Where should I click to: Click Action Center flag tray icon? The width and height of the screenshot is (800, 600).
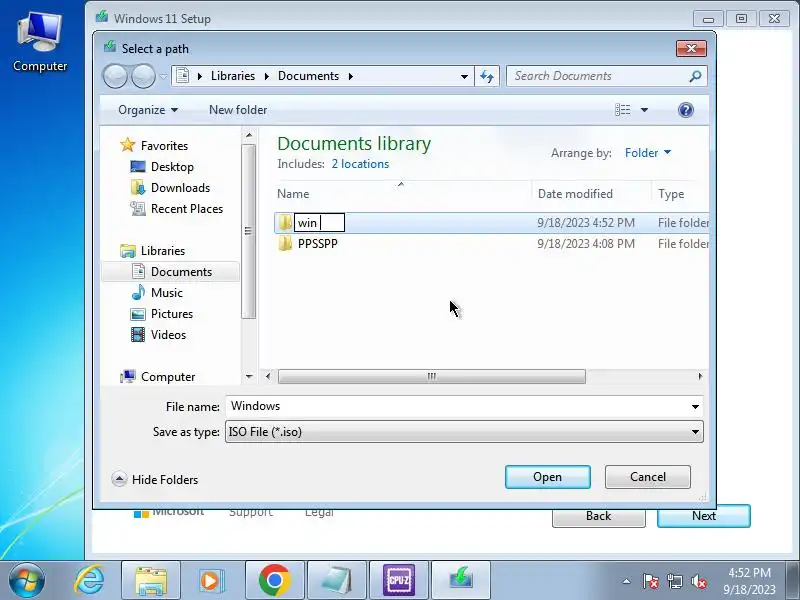pyautogui.click(x=651, y=581)
